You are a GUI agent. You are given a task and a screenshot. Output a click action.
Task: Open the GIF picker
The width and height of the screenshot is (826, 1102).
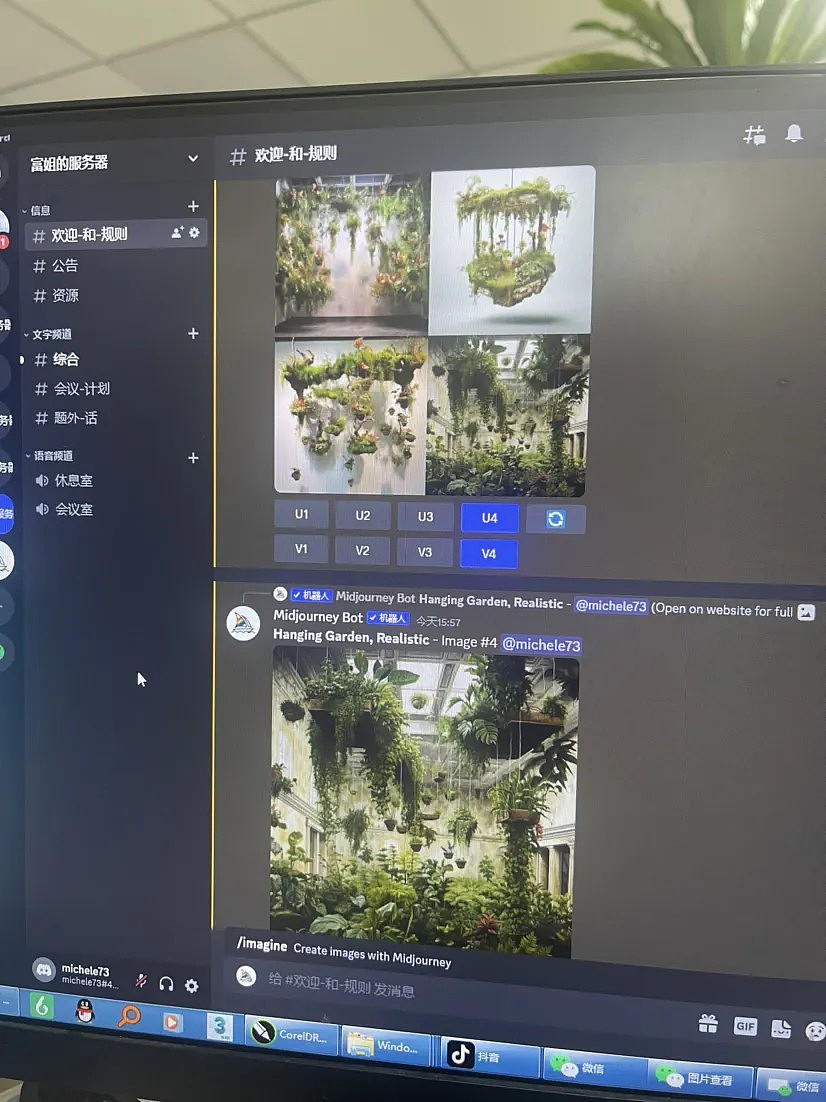pos(744,1027)
